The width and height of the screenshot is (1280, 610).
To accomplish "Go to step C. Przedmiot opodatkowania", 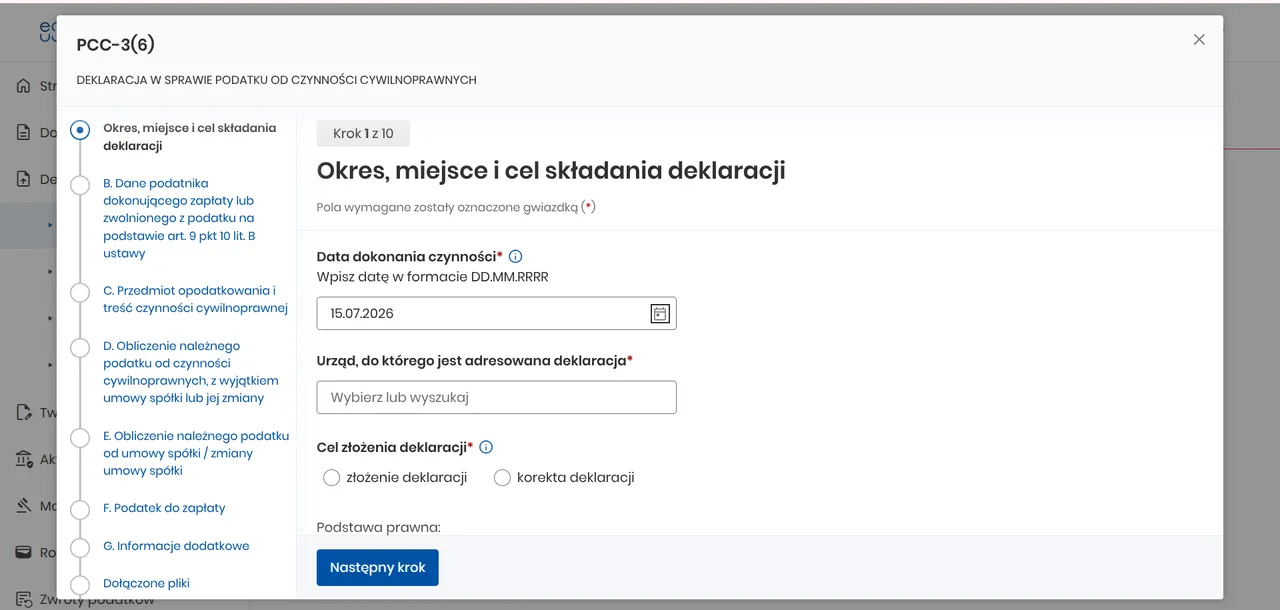I will [195, 299].
